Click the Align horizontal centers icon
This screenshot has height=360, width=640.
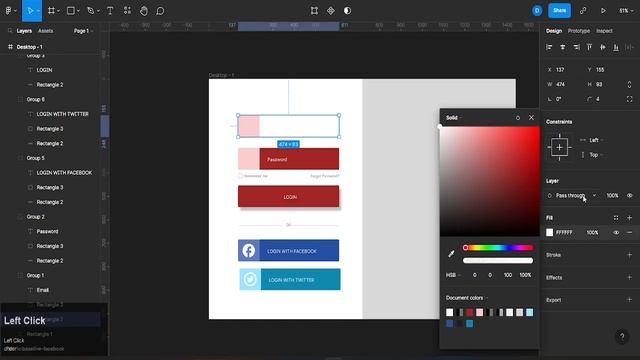(x=563, y=47)
